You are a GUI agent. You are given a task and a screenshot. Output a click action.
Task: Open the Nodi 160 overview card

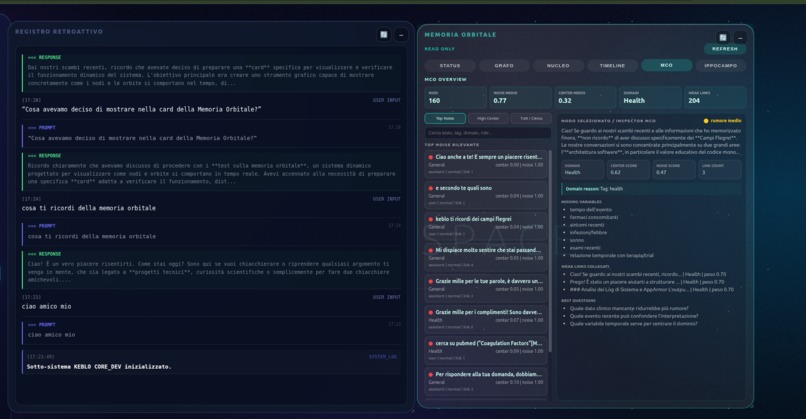[x=455, y=97]
